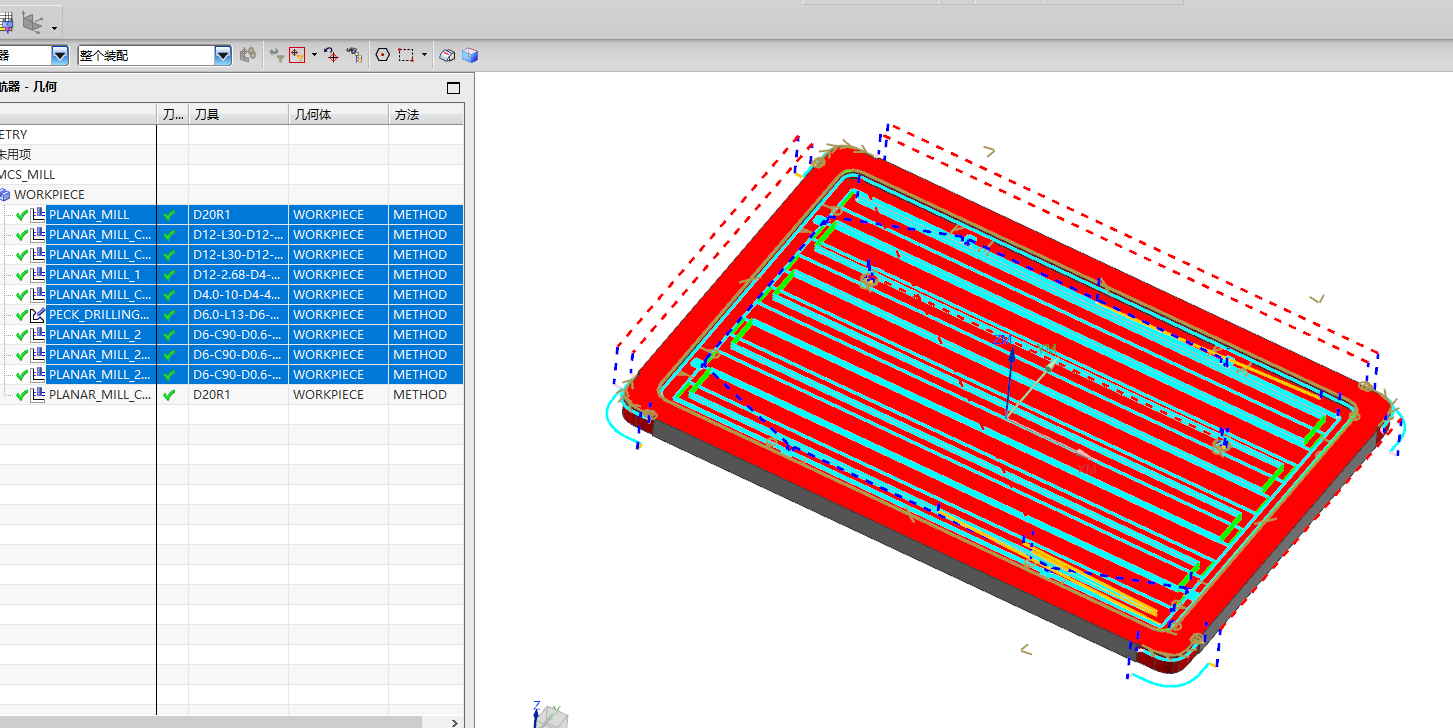This screenshot has width=1453, height=728.
Task: Click the WORKPIECE cell in the PLANAR_MILL_1 row
Action: point(338,275)
